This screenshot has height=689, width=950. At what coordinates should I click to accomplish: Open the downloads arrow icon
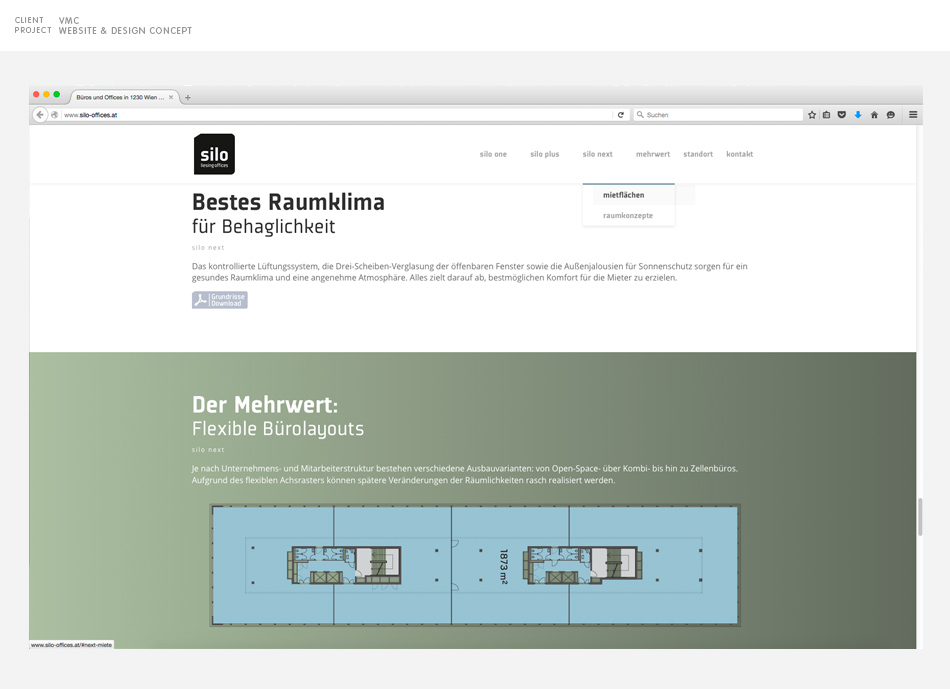pyautogui.click(x=858, y=115)
